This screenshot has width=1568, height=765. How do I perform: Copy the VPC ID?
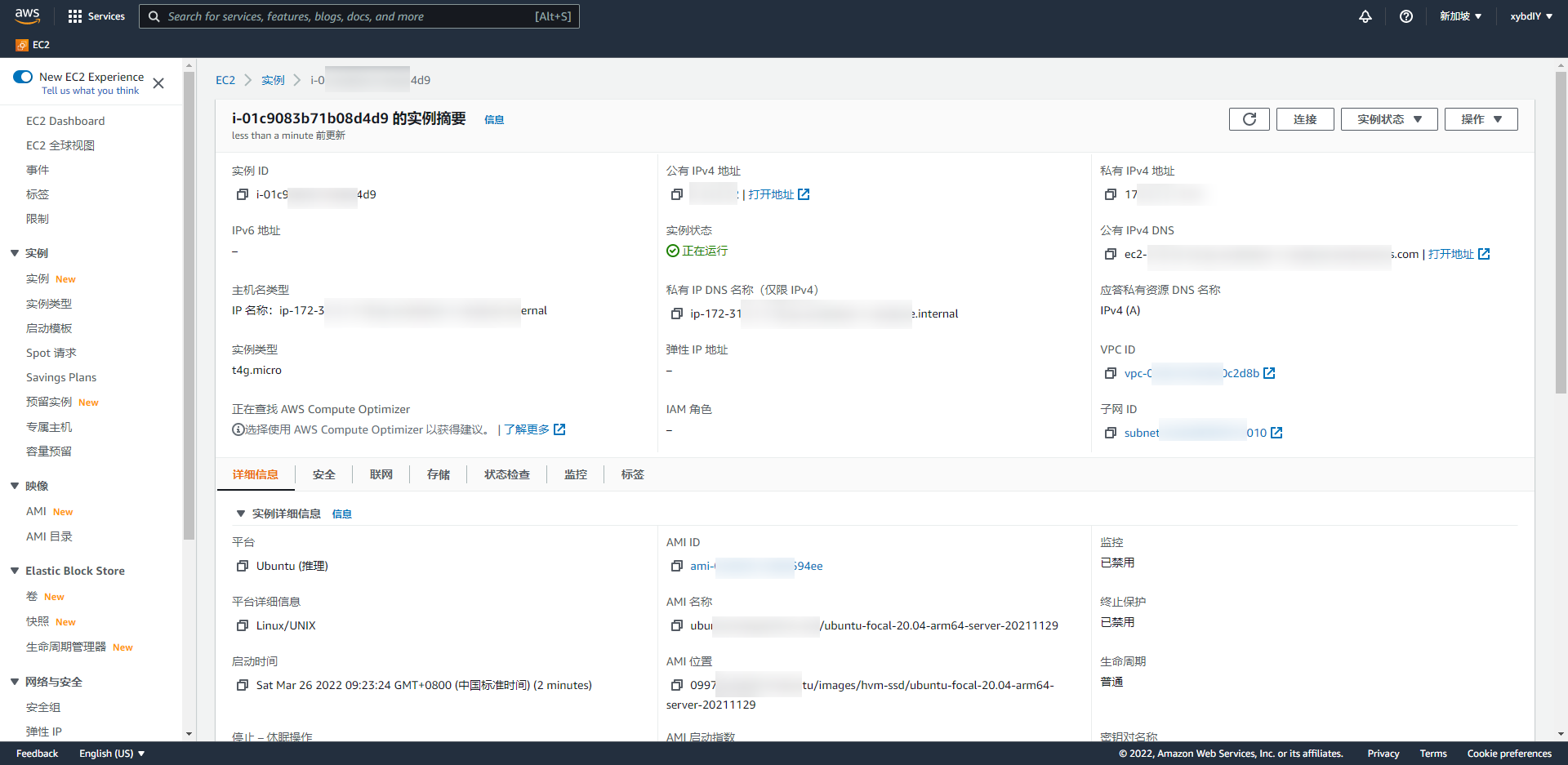pos(1111,373)
